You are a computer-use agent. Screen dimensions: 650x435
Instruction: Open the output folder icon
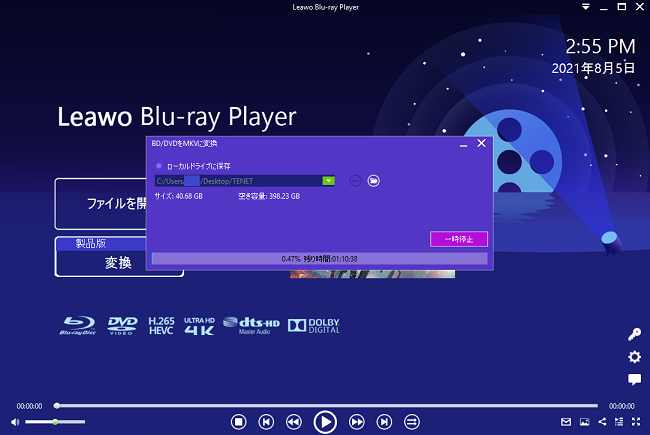(x=374, y=181)
